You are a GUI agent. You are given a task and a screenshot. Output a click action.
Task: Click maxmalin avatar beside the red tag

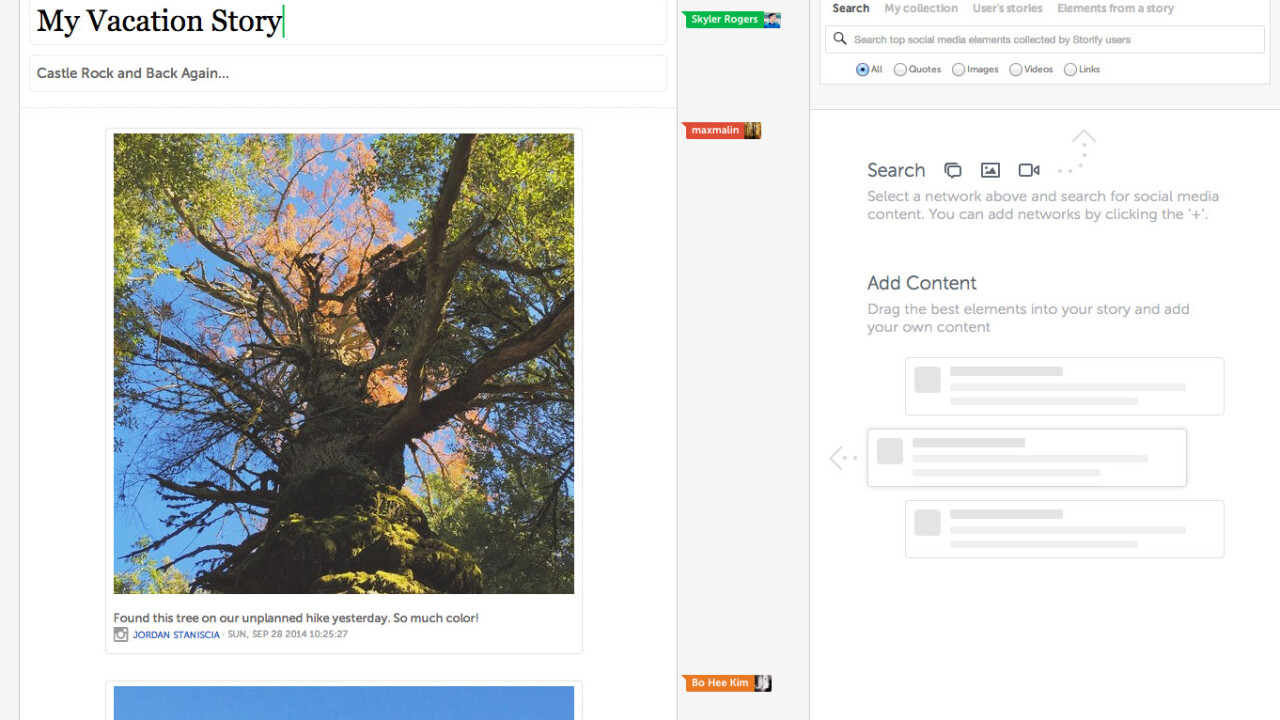click(x=752, y=130)
